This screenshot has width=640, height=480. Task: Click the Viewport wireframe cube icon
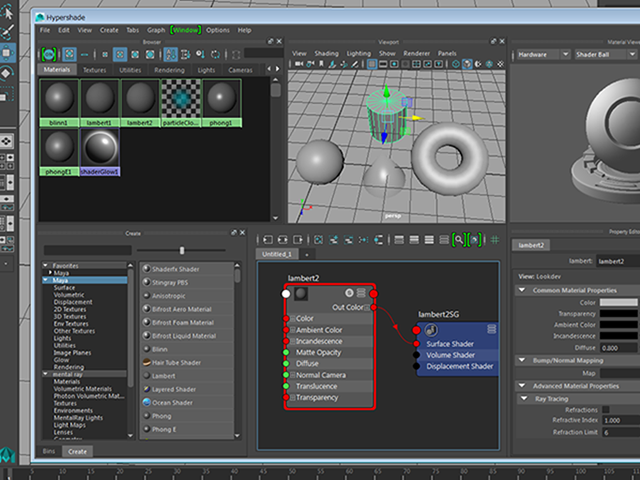point(456,64)
